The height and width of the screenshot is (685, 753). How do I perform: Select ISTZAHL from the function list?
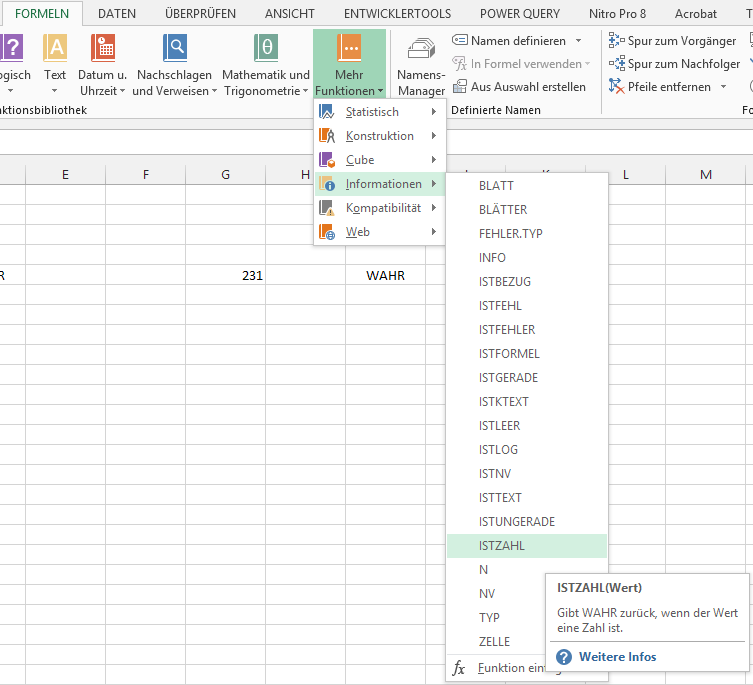[502, 546]
